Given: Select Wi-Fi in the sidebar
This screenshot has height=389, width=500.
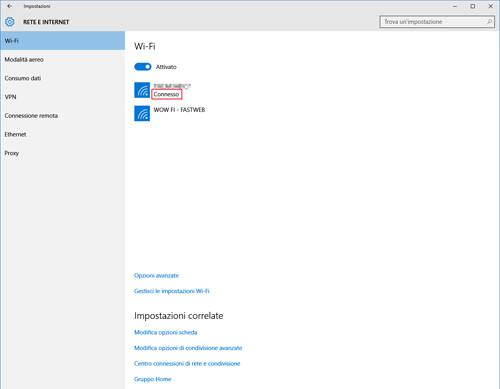Looking at the screenshot, I should pos(63,41).
